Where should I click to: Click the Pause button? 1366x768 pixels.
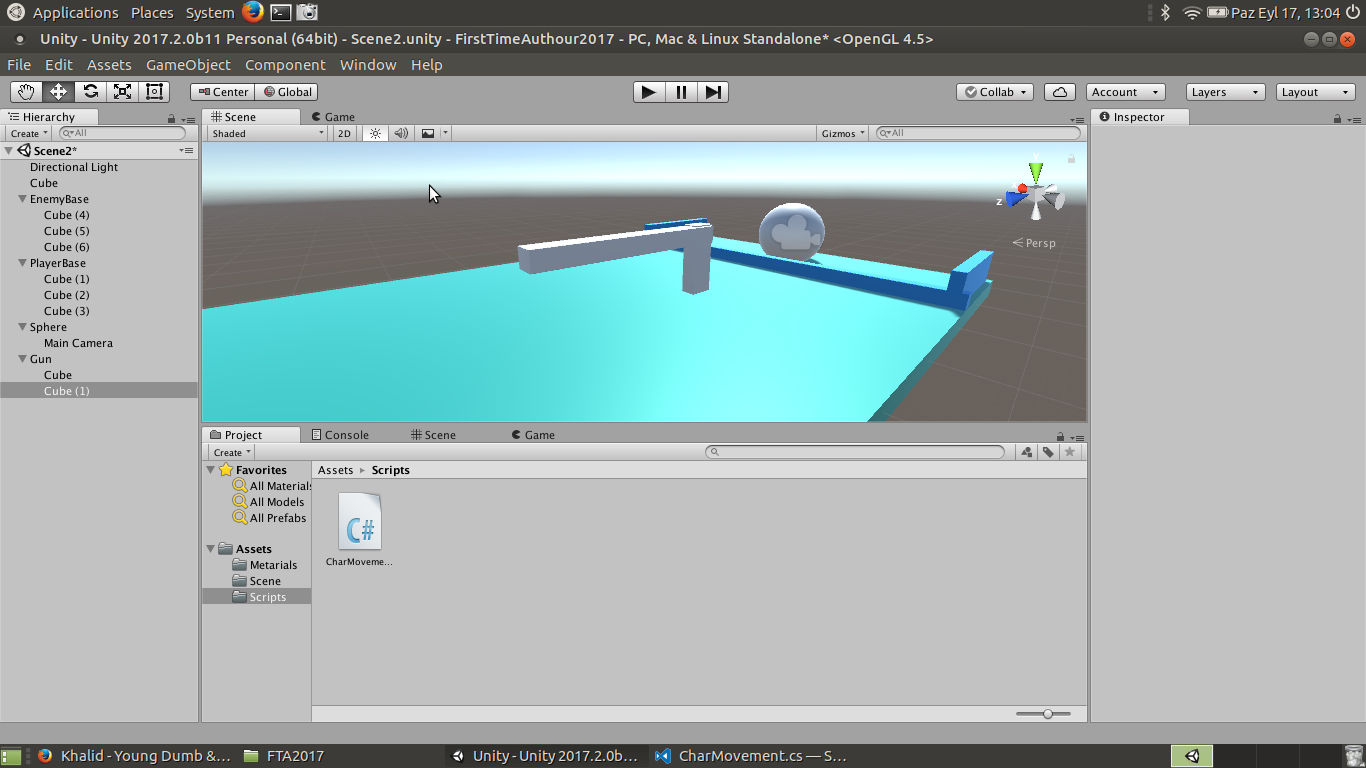(681, 92)
